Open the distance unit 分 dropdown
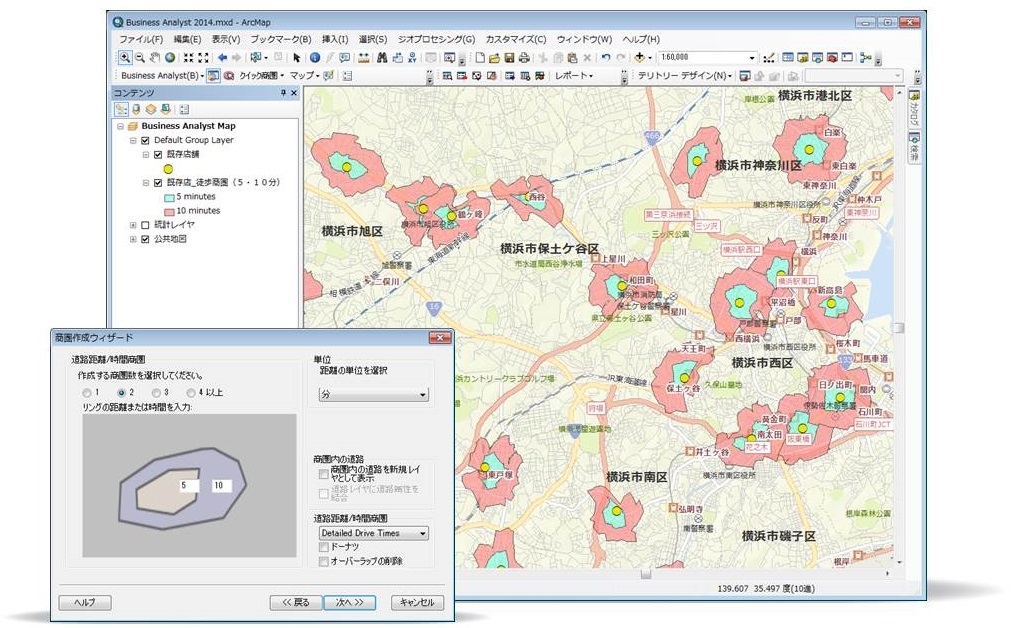This screenshot has width=1028, height=628. click(374, 395)
